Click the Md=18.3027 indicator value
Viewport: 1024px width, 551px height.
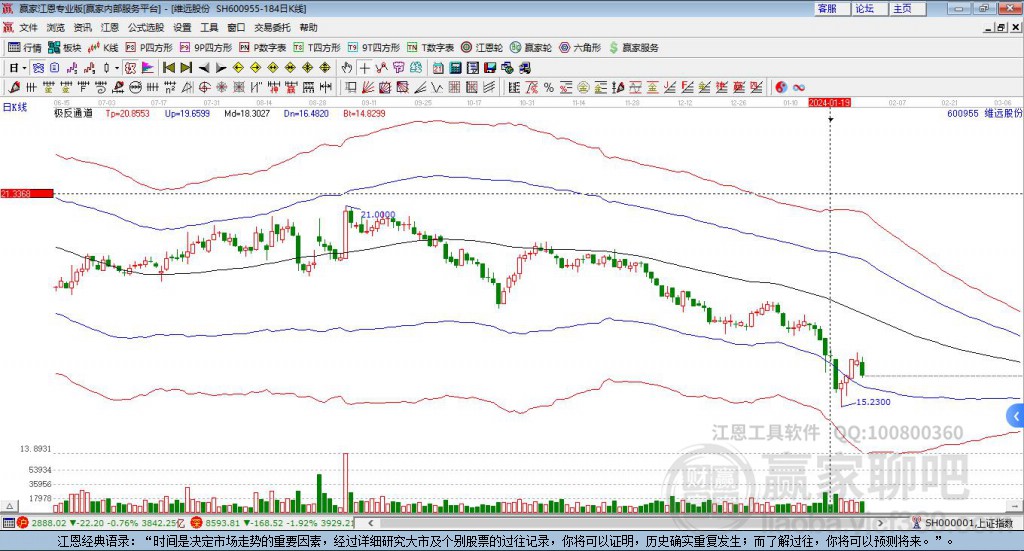[247, 114]
